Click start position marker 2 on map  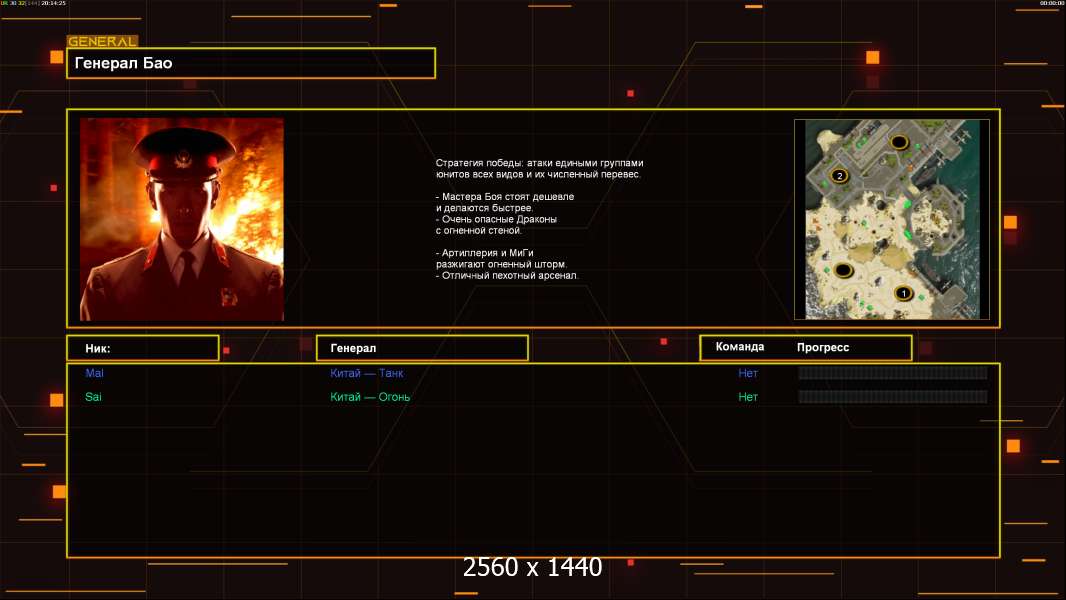click(840, 175)
